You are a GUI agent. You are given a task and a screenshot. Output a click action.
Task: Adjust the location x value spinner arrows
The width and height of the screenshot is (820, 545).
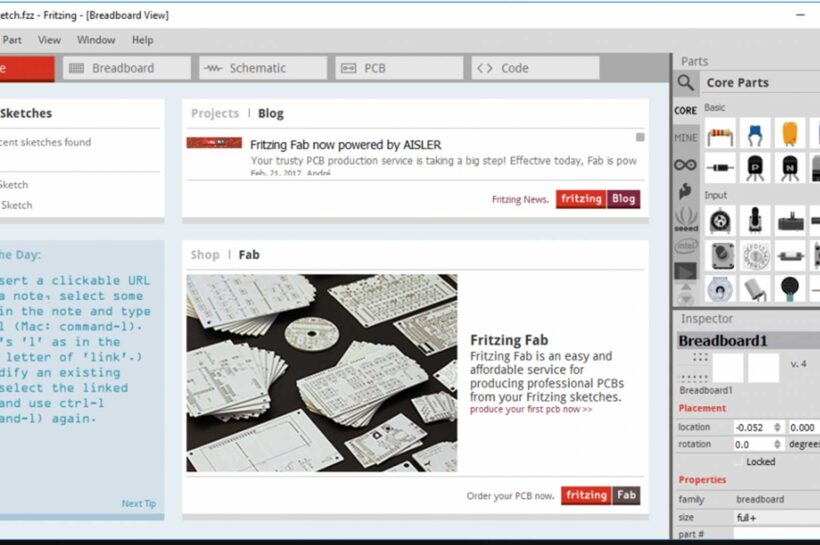pos(777,427)
